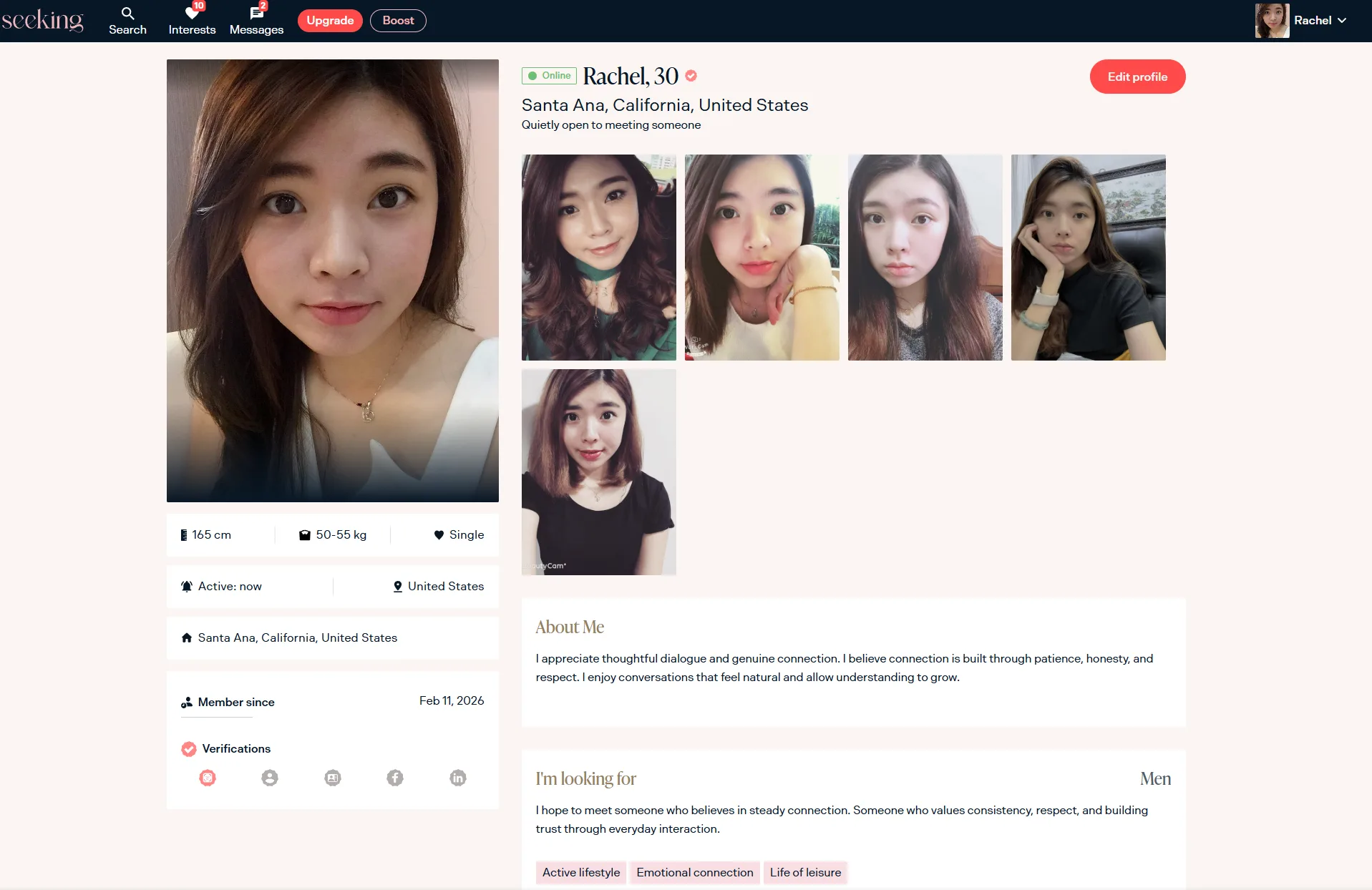Open the gallery photo with black office chair
Viewport: 1372px width, 890px height.
1088,258
